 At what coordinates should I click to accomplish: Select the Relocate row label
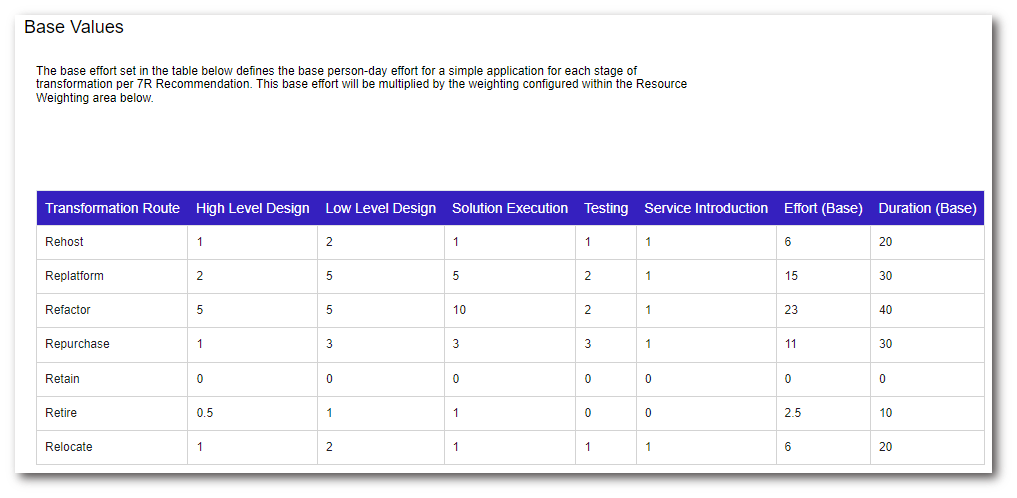point(69,447)
